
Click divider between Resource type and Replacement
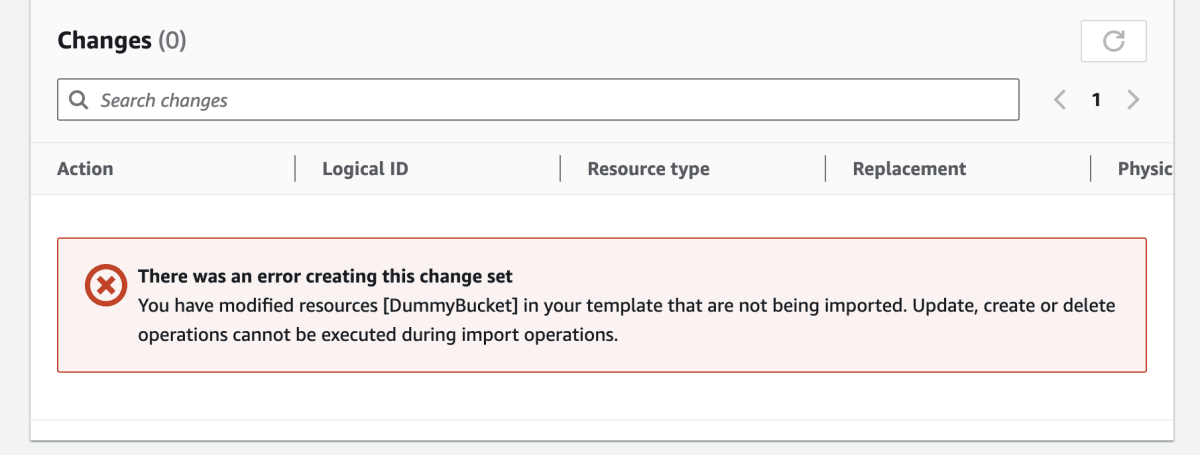pyautogui.click(x=826, y=169)
